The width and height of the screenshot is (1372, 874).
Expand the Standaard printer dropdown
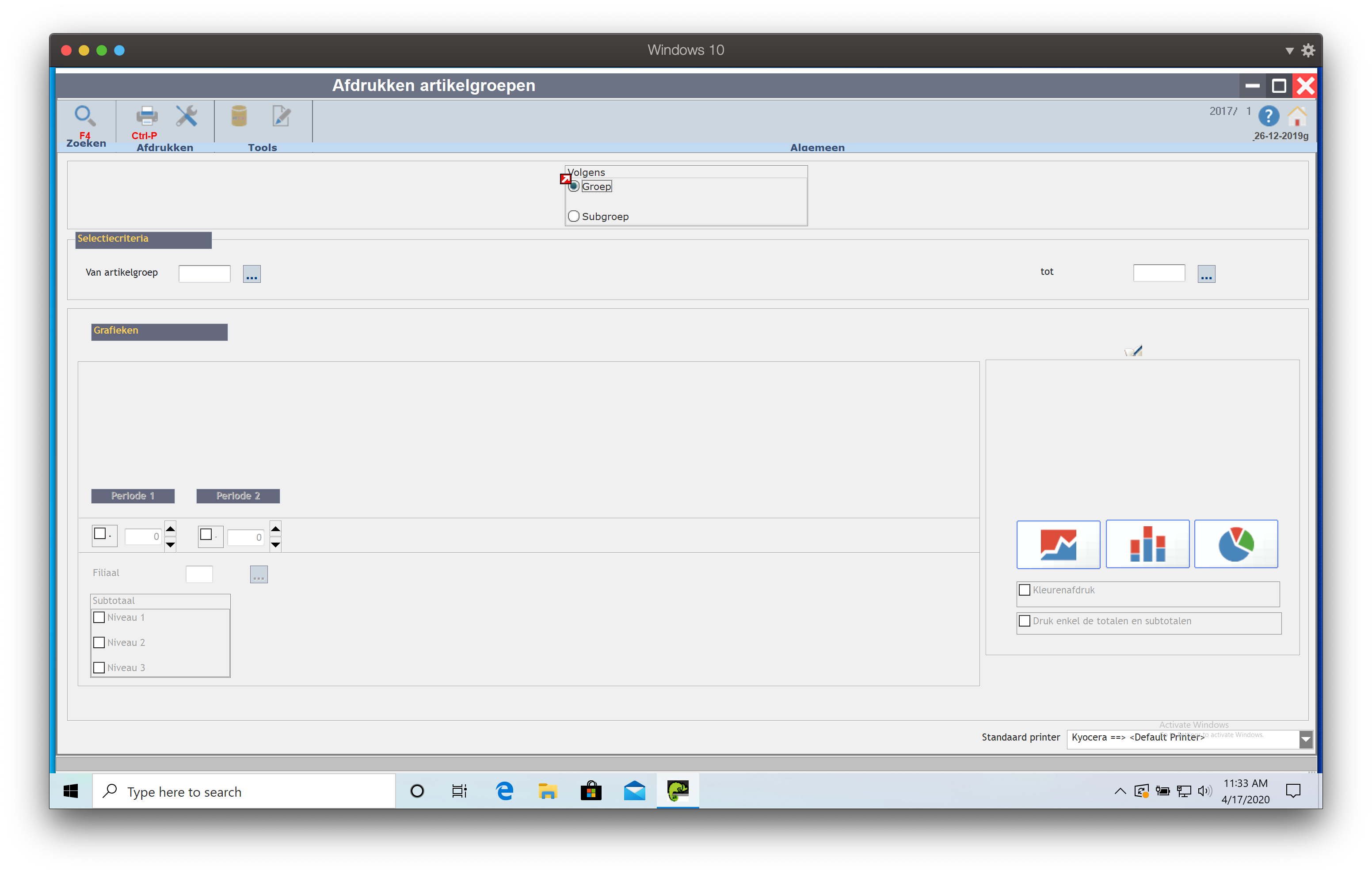pos(1305,739)
